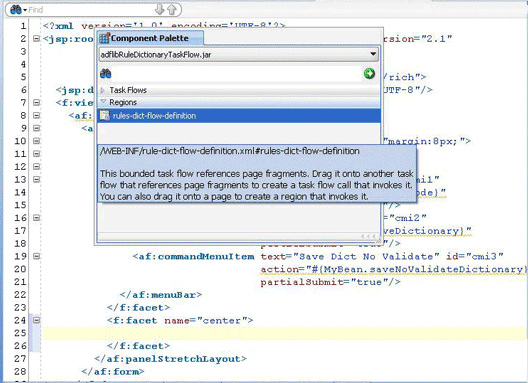Click the rules-dict-flow-definition region icon
This screenshot has width=528, height=383.
pyautogui.click(x=105, y=116)
